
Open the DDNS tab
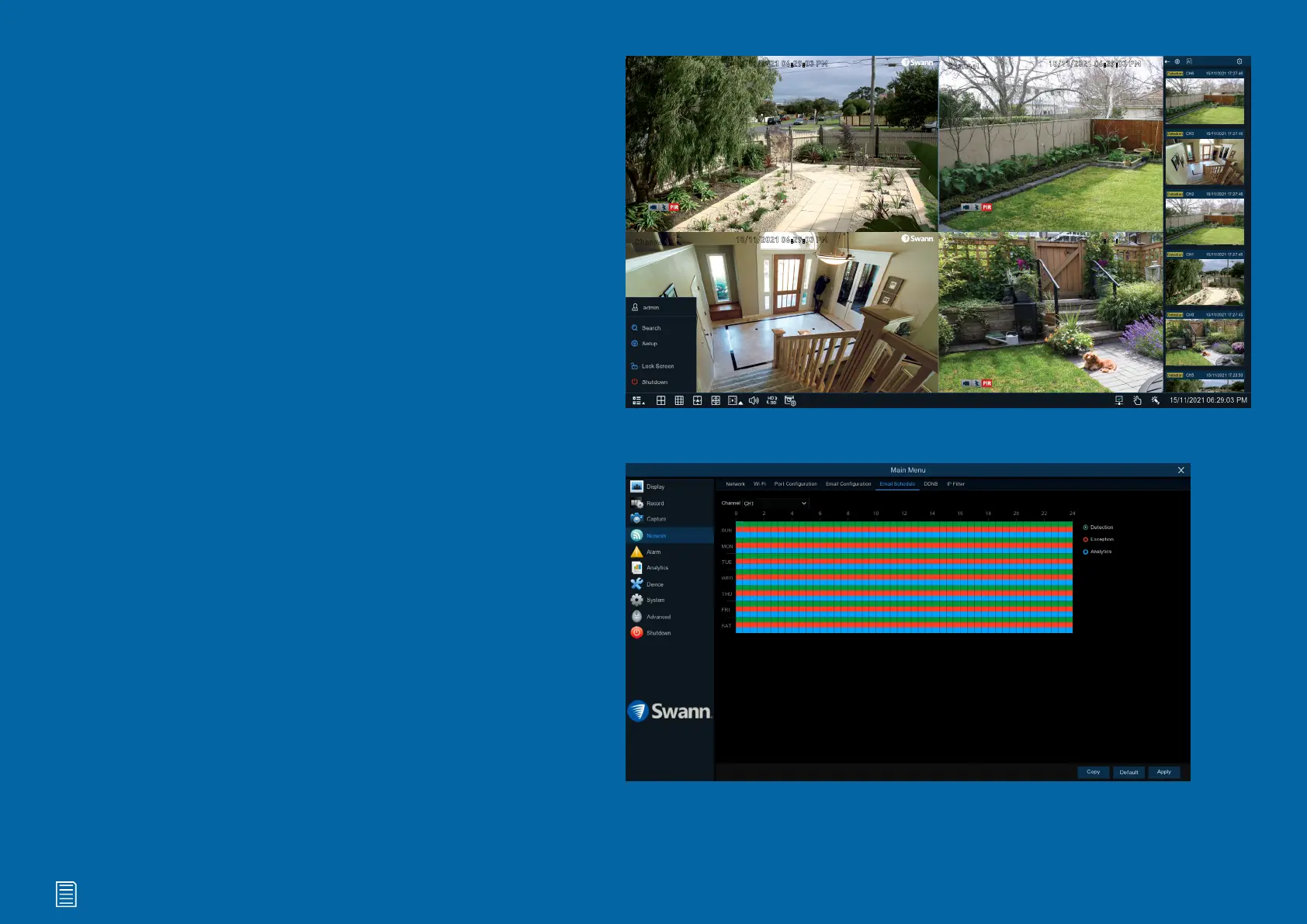point(930,484)
